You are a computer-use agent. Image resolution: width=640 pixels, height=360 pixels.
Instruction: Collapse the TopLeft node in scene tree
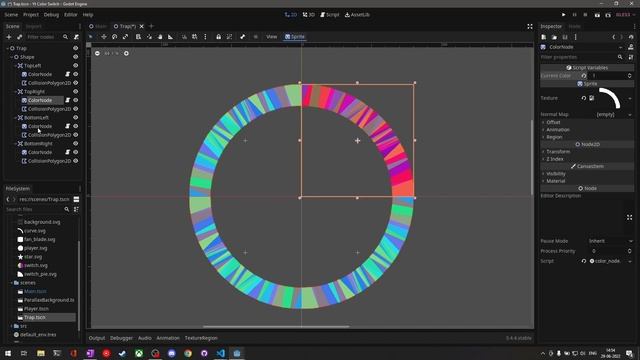pos(16,66)
